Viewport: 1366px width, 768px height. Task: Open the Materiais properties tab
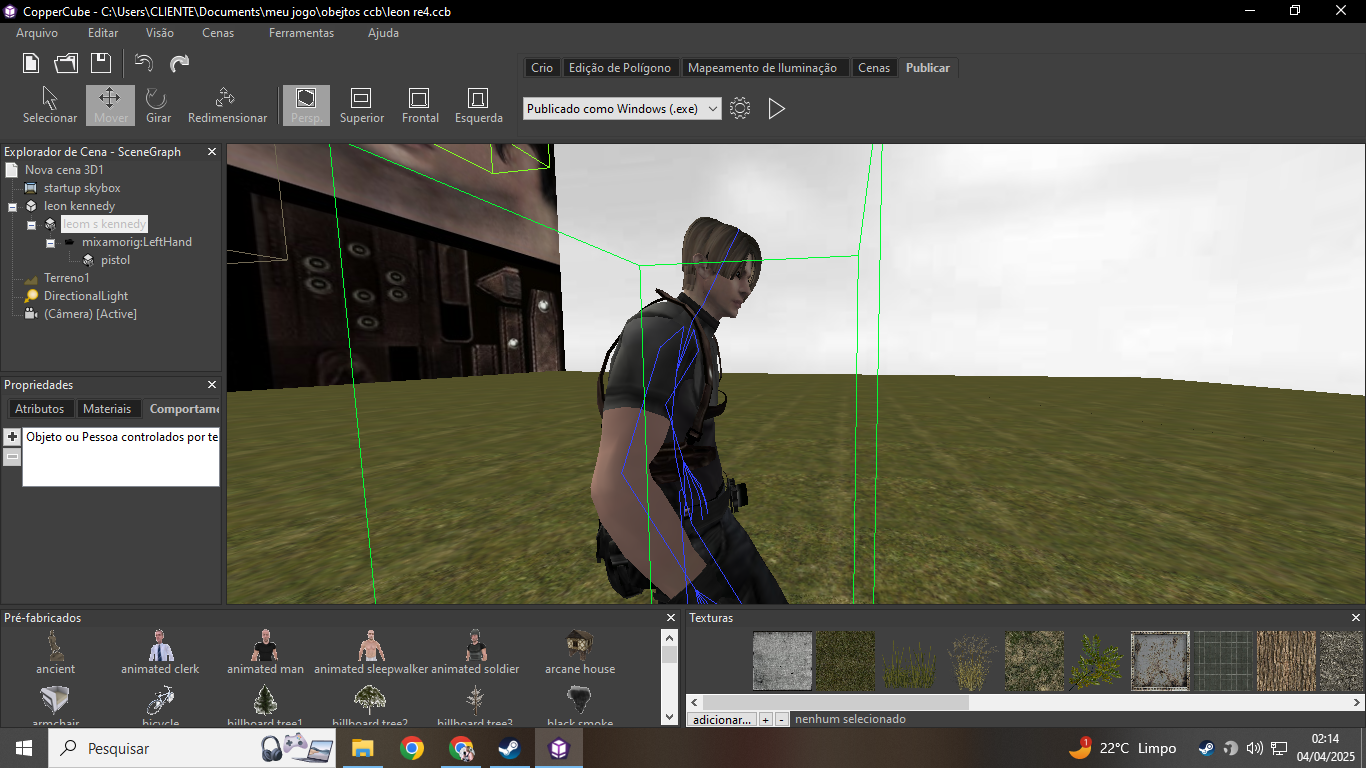coord(107,409)
